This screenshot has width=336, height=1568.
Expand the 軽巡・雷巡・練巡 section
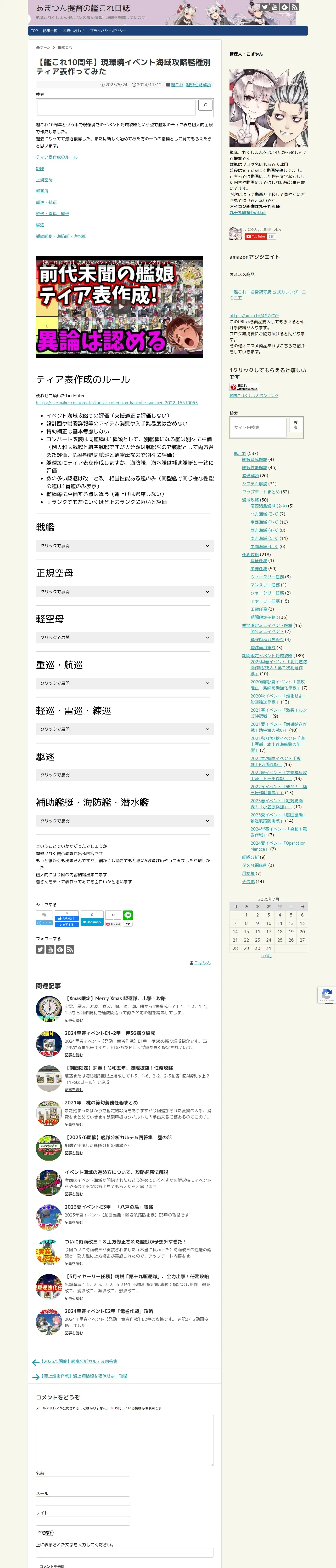[124, 729]
